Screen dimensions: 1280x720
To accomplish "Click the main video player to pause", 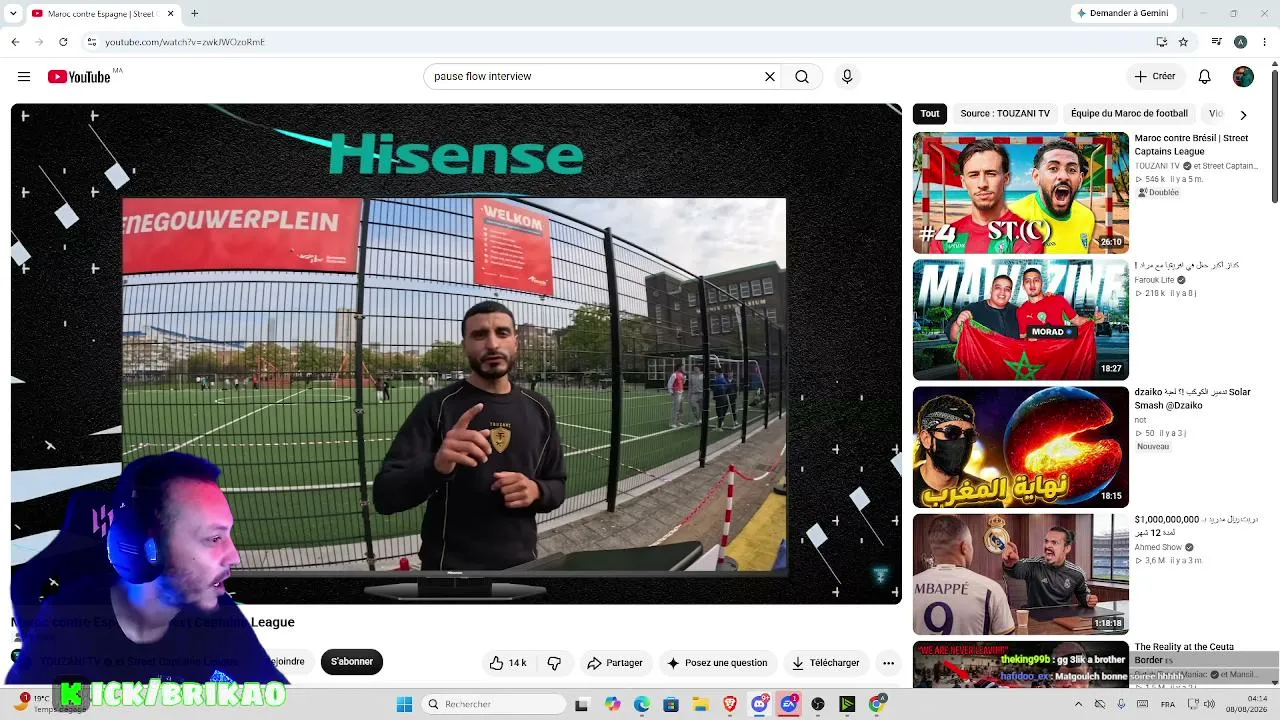I will tap(456, 354).
